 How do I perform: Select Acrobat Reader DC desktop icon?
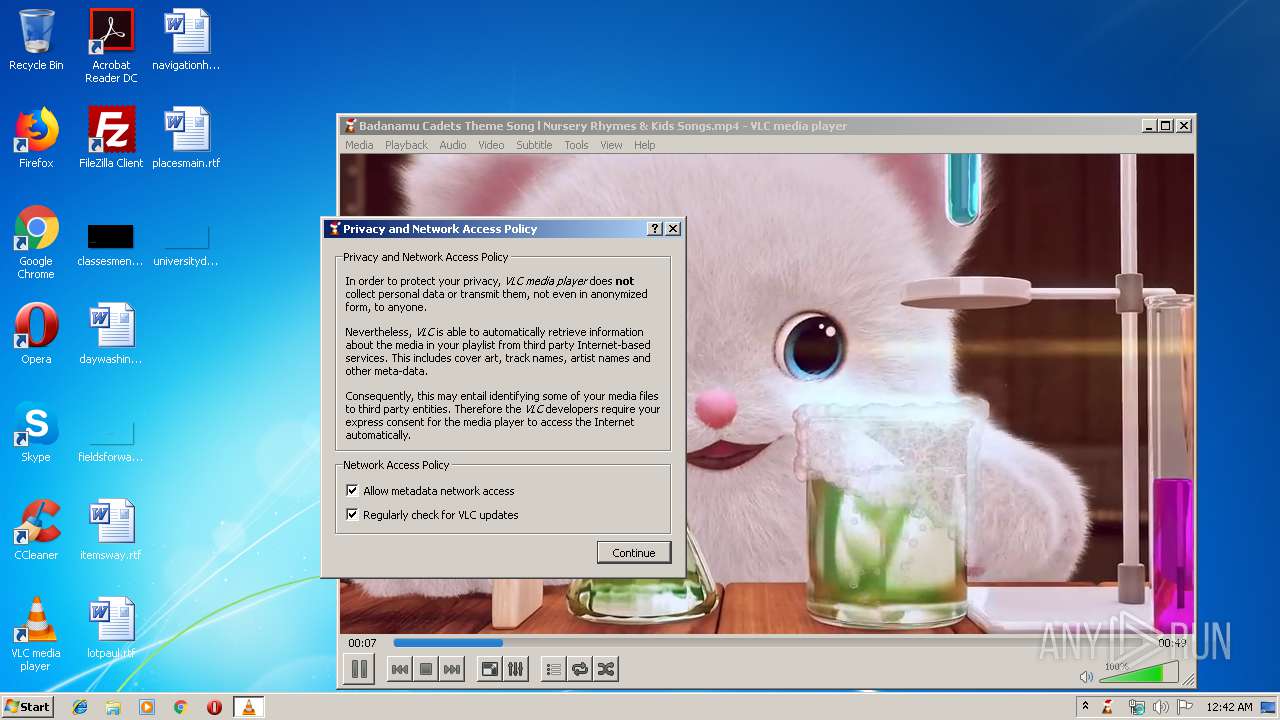[111, 46]
